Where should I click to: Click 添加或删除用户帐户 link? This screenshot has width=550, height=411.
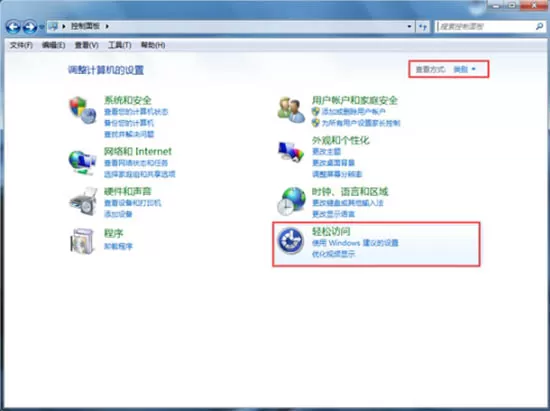tap(354, 112)
